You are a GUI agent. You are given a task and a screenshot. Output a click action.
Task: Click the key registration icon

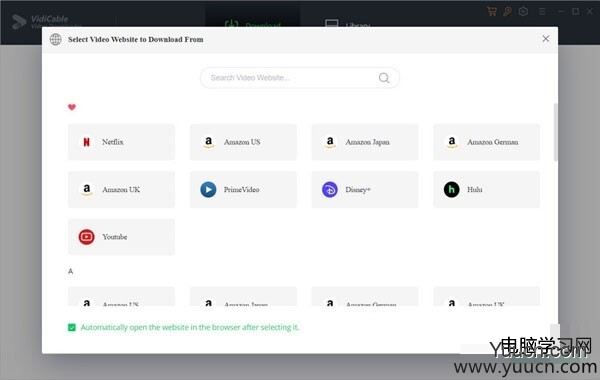click(508, 11)
